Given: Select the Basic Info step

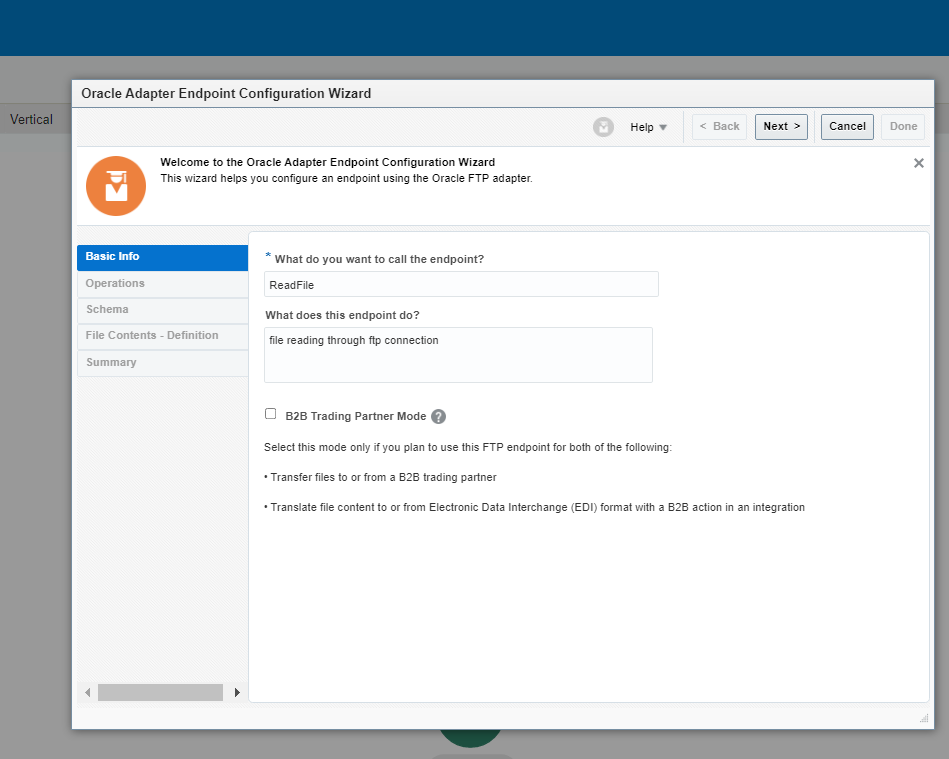Looking at the screenshot, I should 162,257.
